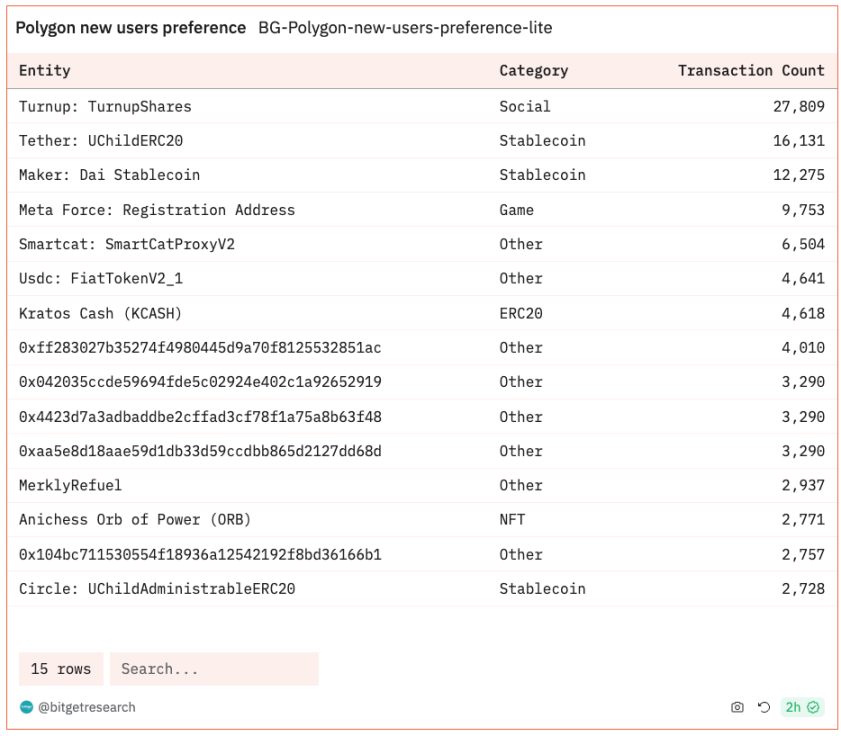Screen dimensions: 841x736
Task: Select the Turnup: TurnupShares entity cell
Action: coord(105,106)
